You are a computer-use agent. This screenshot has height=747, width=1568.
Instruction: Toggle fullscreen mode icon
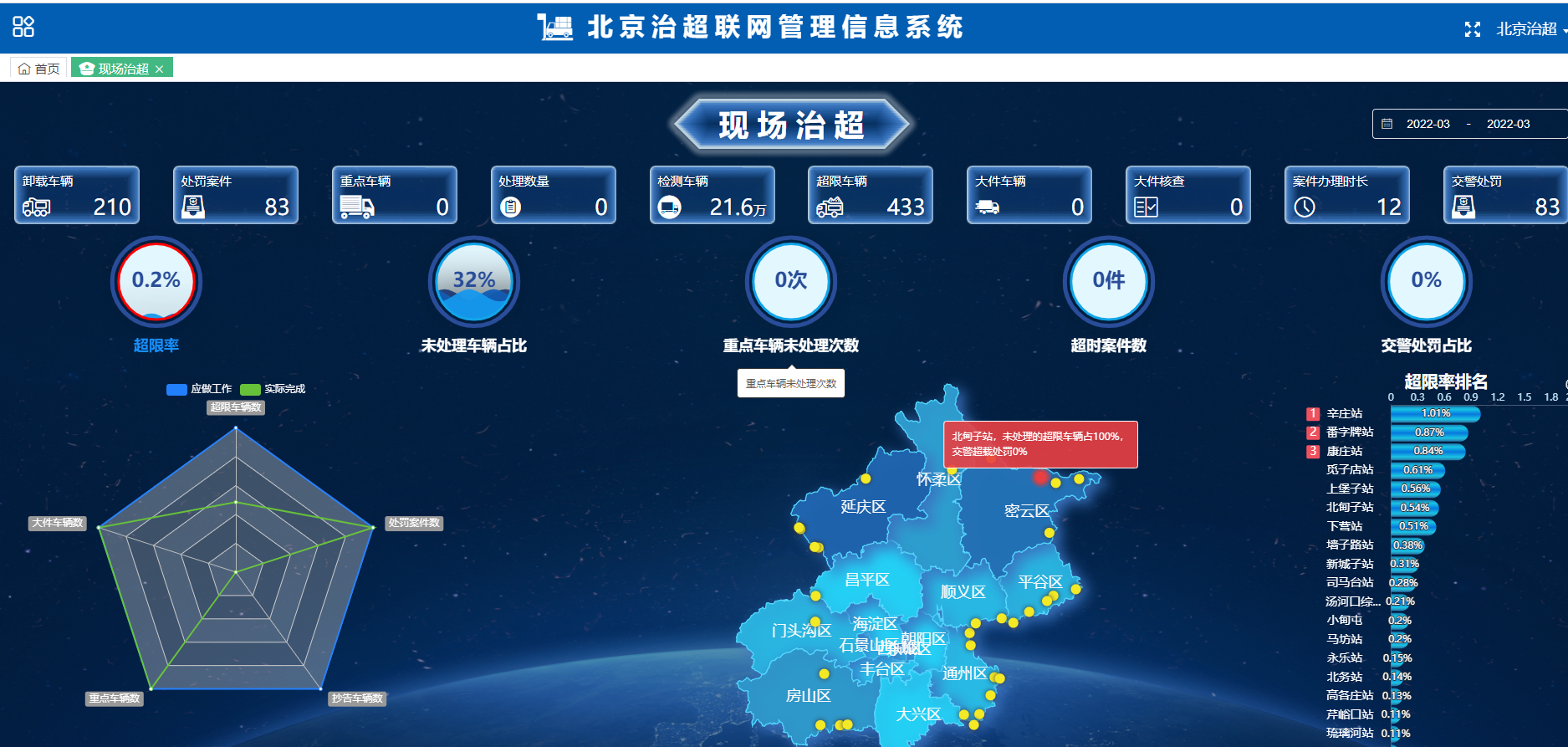pyautogui.click(x=1473, y=29)
